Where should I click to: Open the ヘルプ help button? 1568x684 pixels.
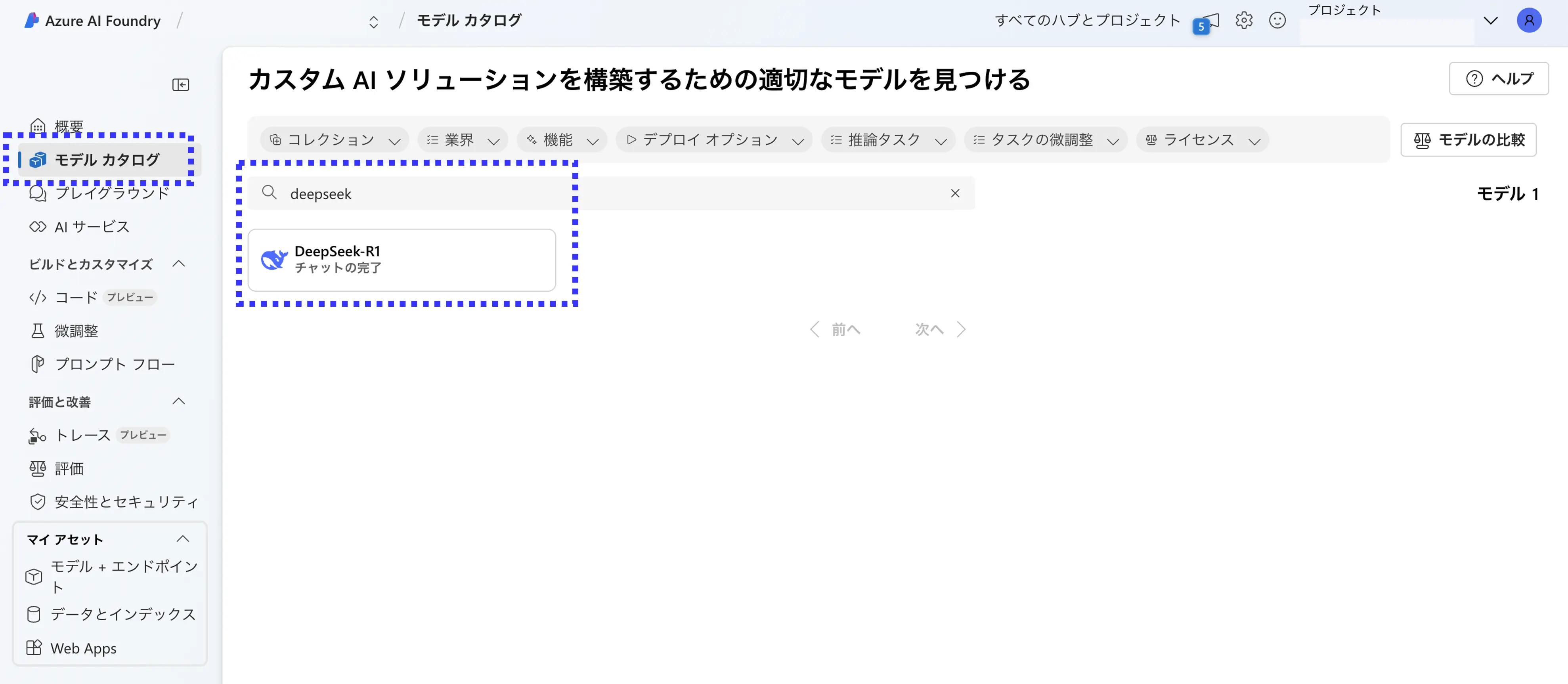tap(1499, 78)
